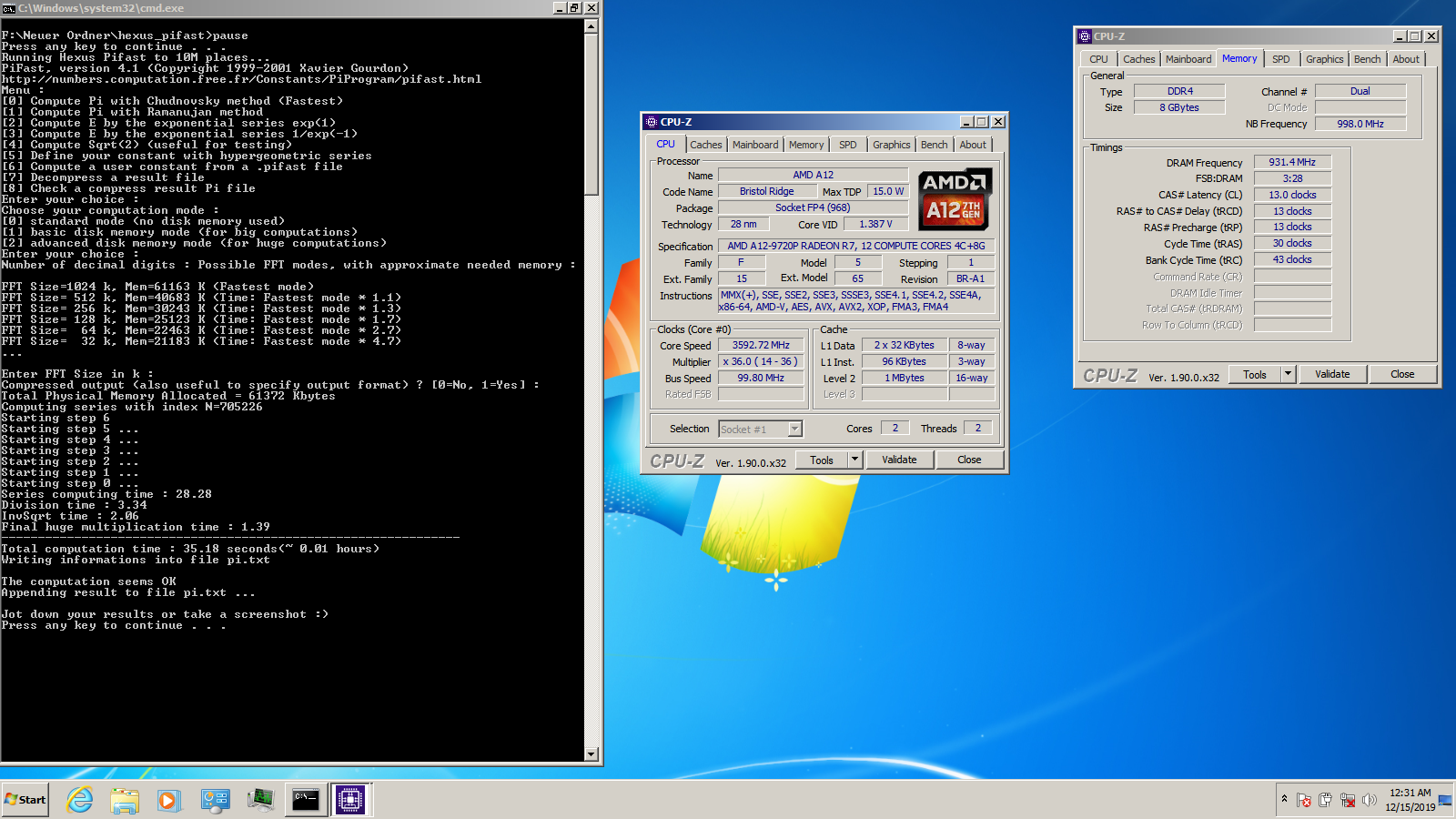
Task: Open Bench tab in CPU-Z Memory window
Action: 1368,59
